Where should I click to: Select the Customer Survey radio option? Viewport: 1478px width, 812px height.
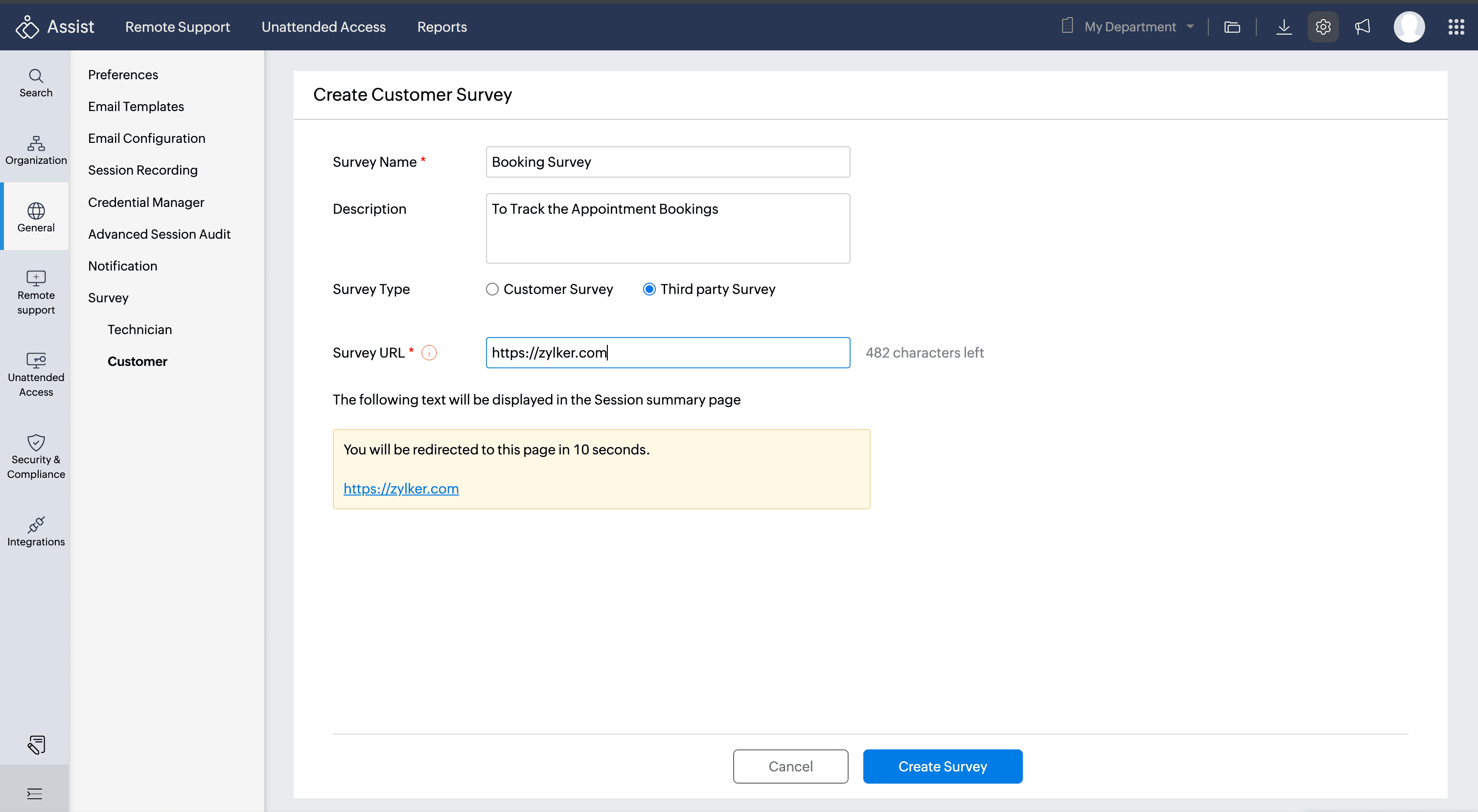(492, 289)
